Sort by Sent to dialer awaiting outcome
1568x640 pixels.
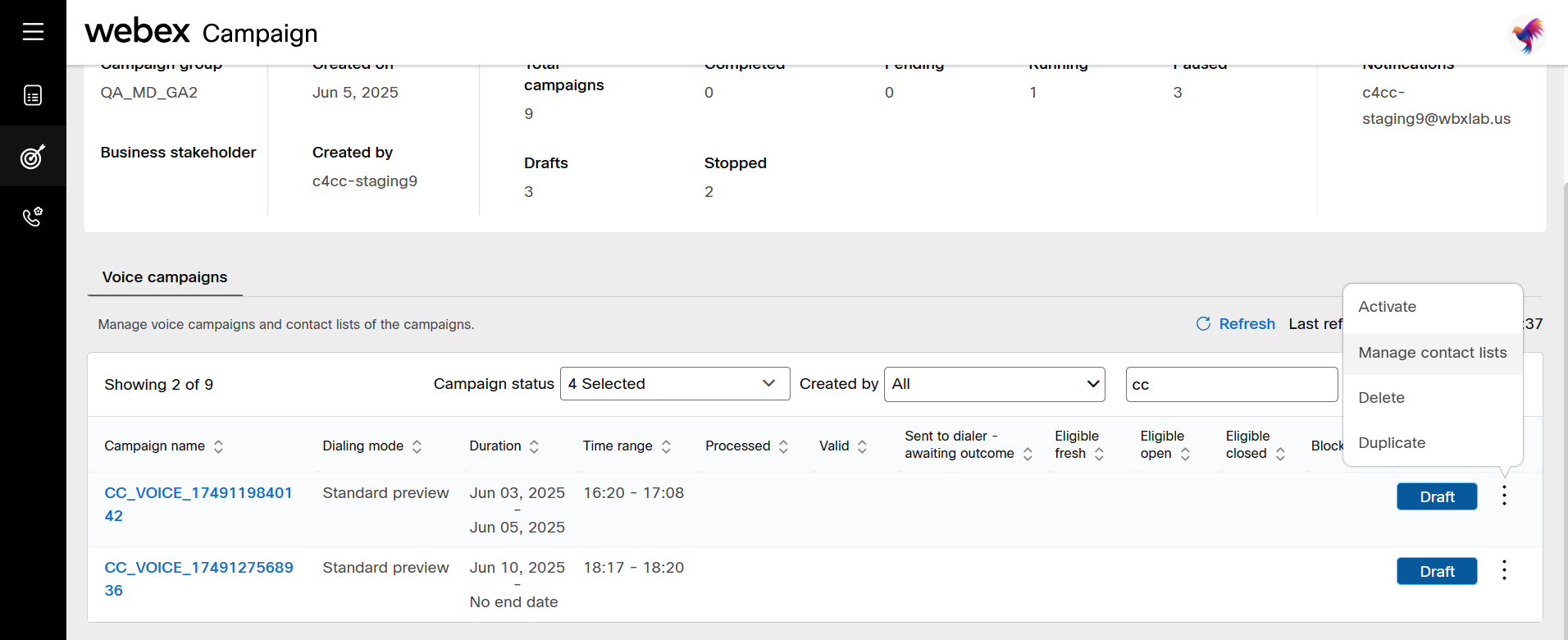click(x=1028, y=454)
